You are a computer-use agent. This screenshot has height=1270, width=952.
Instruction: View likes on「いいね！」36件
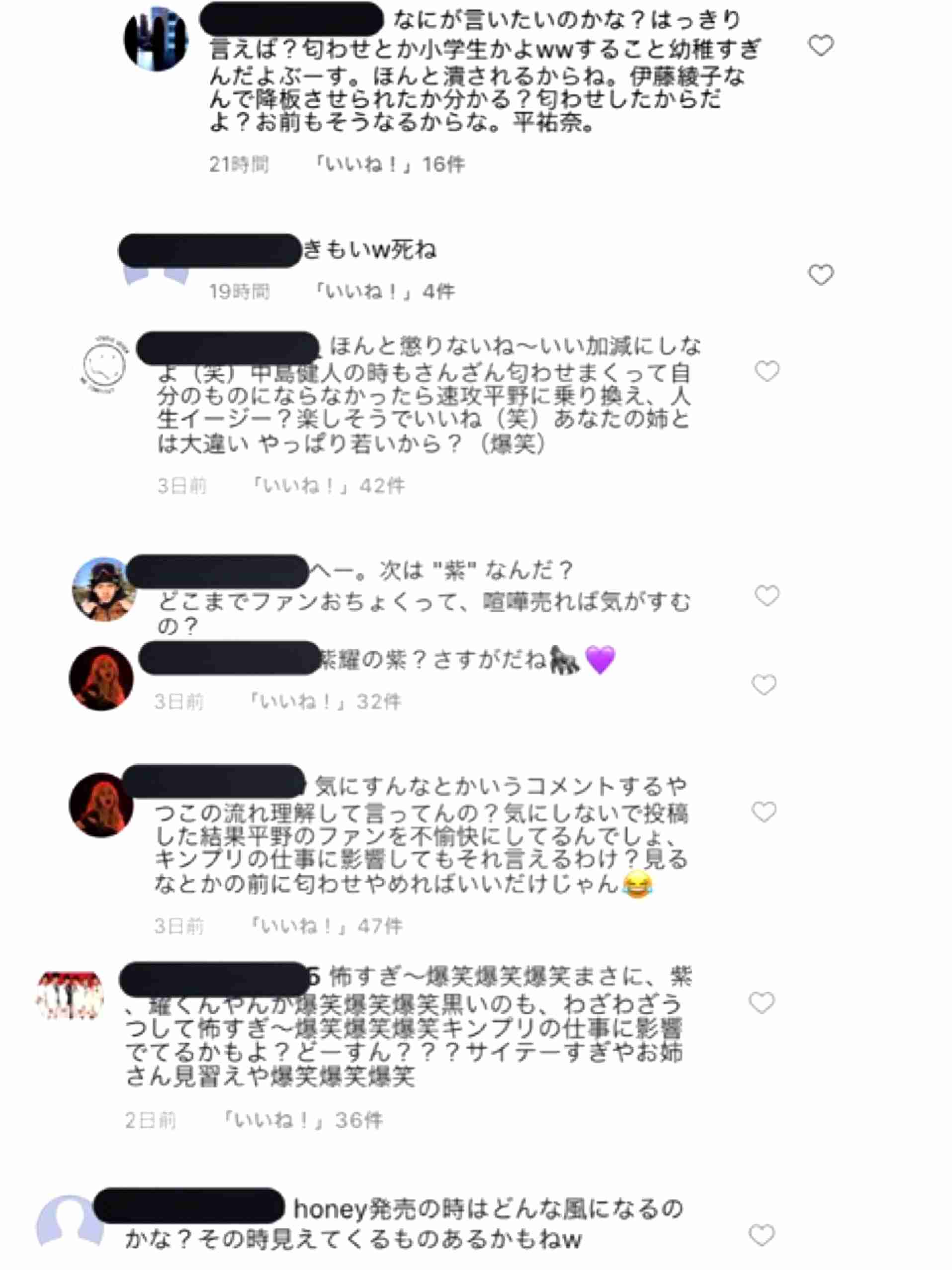point(302,1119)
